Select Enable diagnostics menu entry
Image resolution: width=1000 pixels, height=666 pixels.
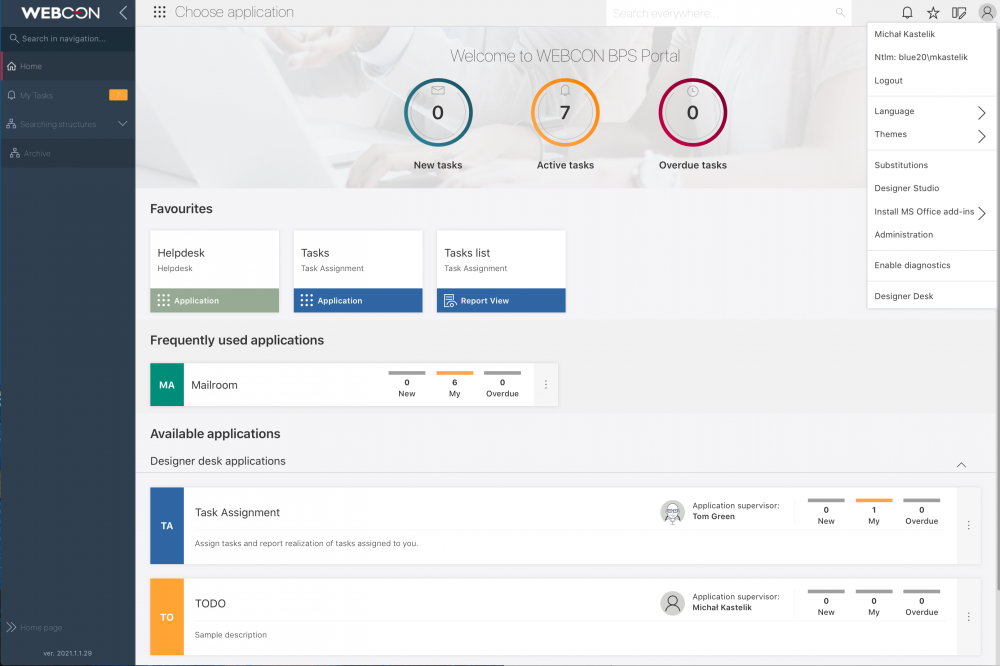tap(913, 265)
